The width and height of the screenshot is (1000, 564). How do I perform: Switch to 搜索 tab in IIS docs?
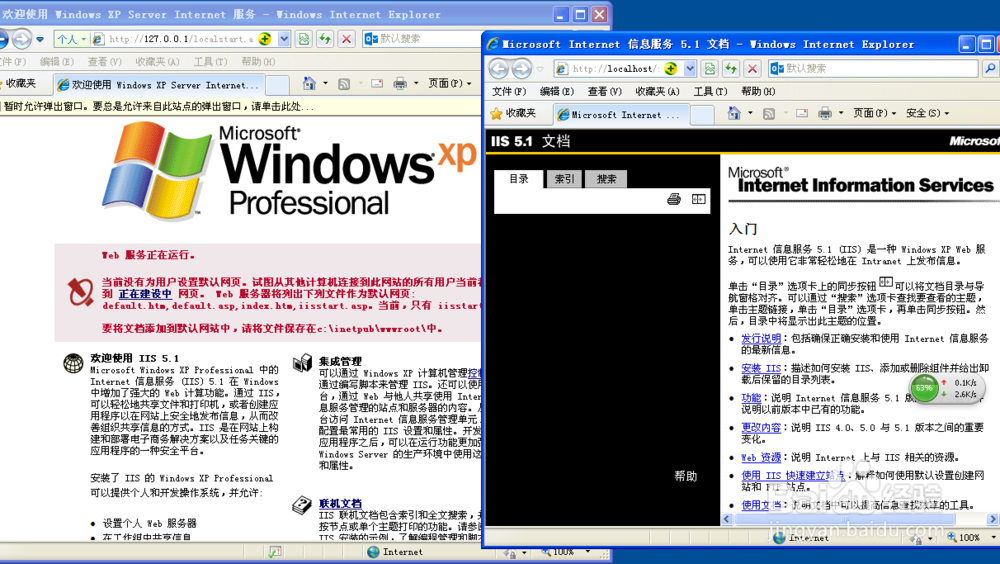coord(606,179)
